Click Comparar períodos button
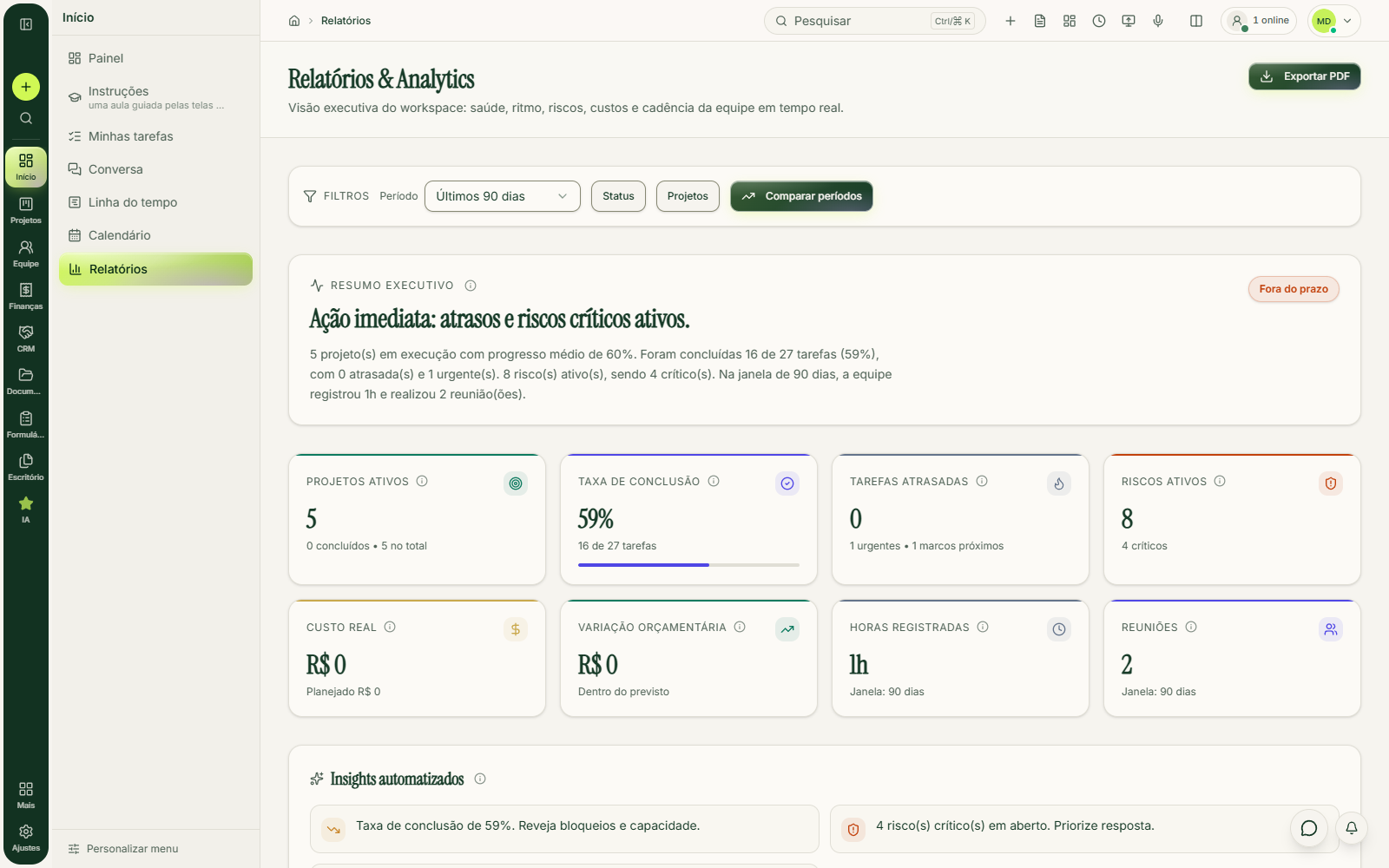1389x868 pixels. [801, 196]
